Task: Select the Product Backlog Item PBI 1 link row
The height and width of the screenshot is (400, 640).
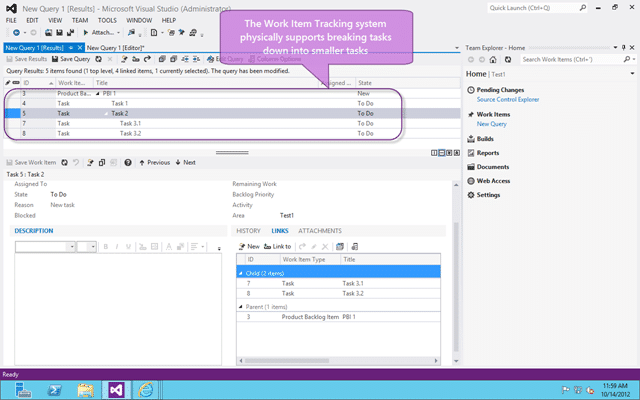Action: pos(338,317)
